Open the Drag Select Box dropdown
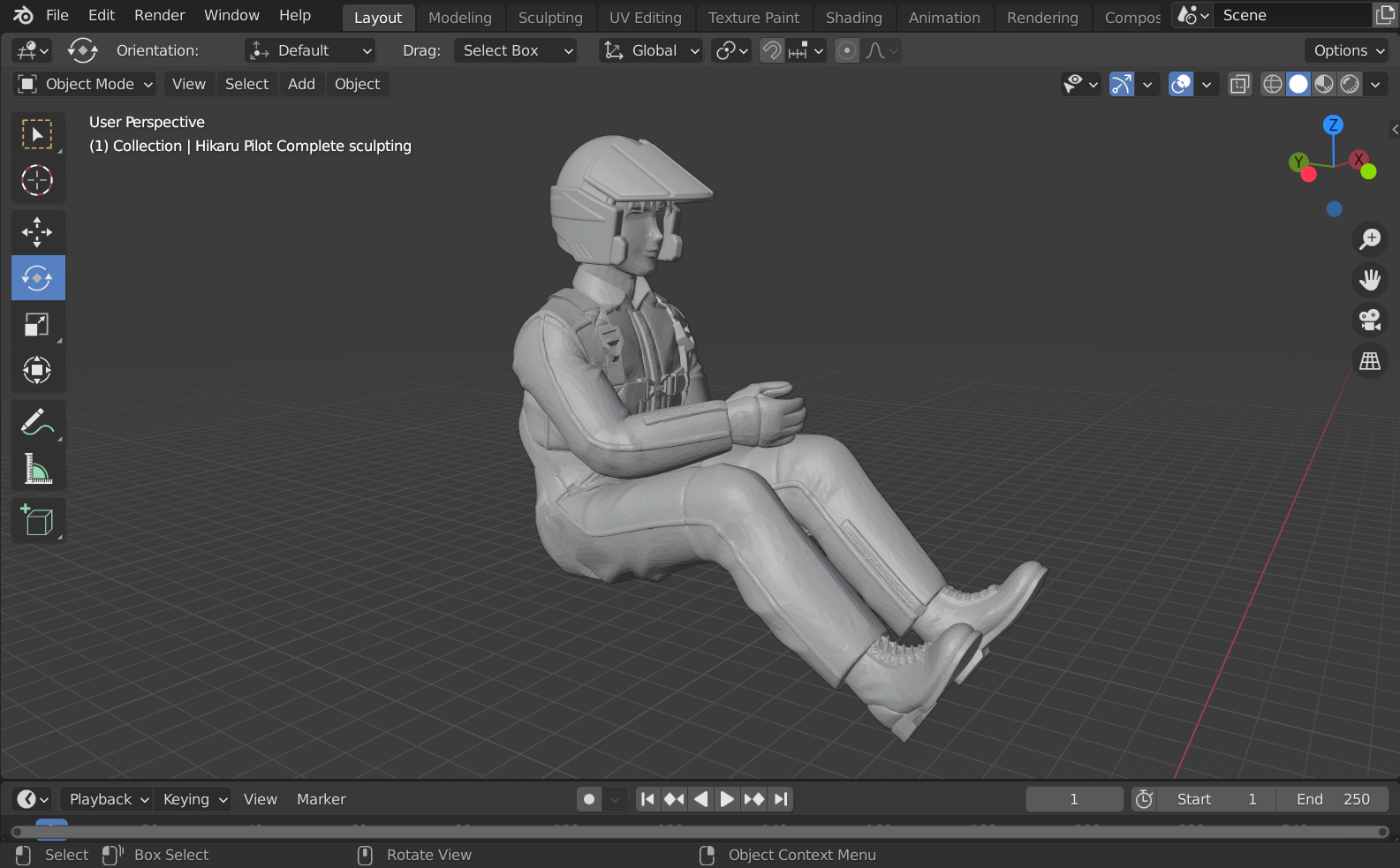1400x868 pixels. click(516, 50)
